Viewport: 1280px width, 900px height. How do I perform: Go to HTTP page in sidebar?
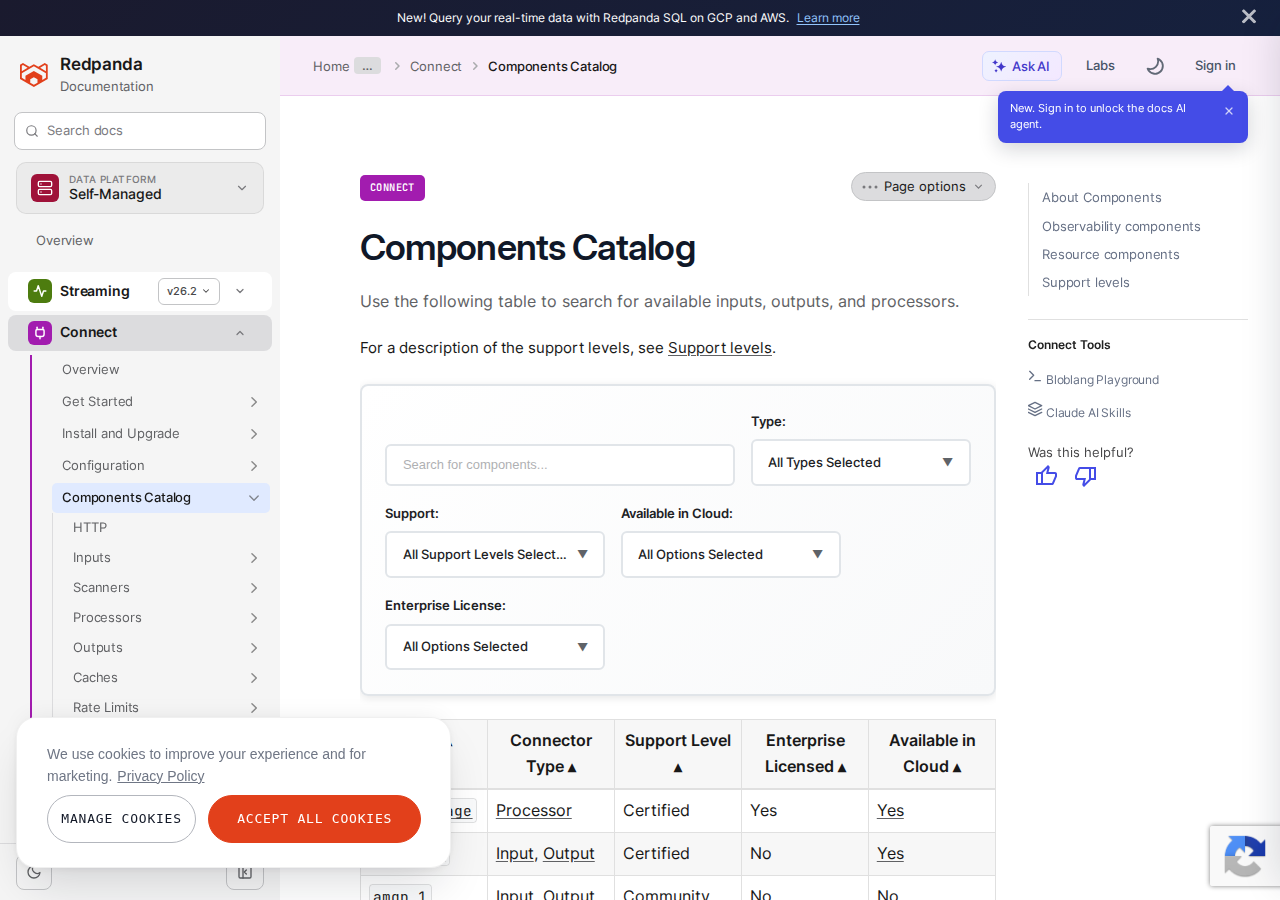click(x=90, y=528)
